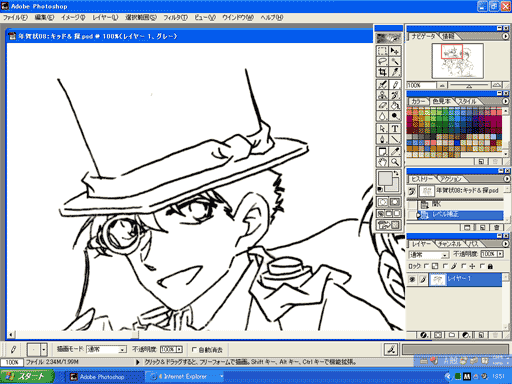512x384 pixels.
Task: Delete current history state trash button
Action: click(496, 227)
